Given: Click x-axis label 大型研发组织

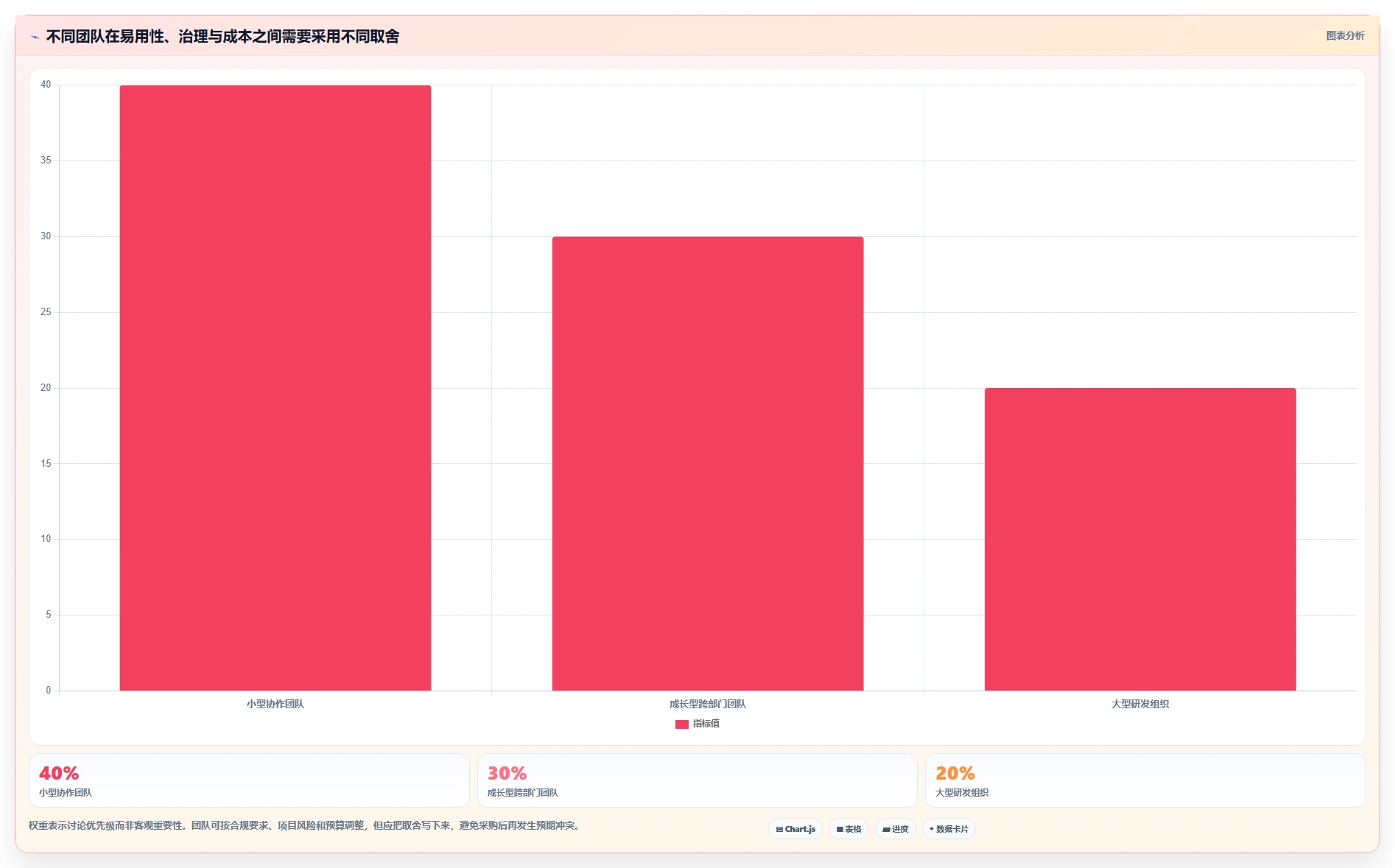Looking at the screenshot, I should click(x=1140, y=704).
